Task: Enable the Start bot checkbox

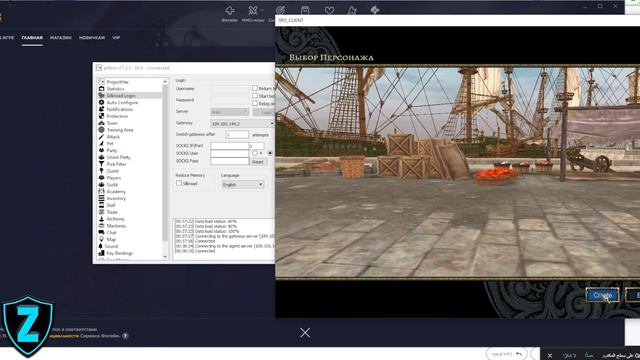Action: (255, 96)
